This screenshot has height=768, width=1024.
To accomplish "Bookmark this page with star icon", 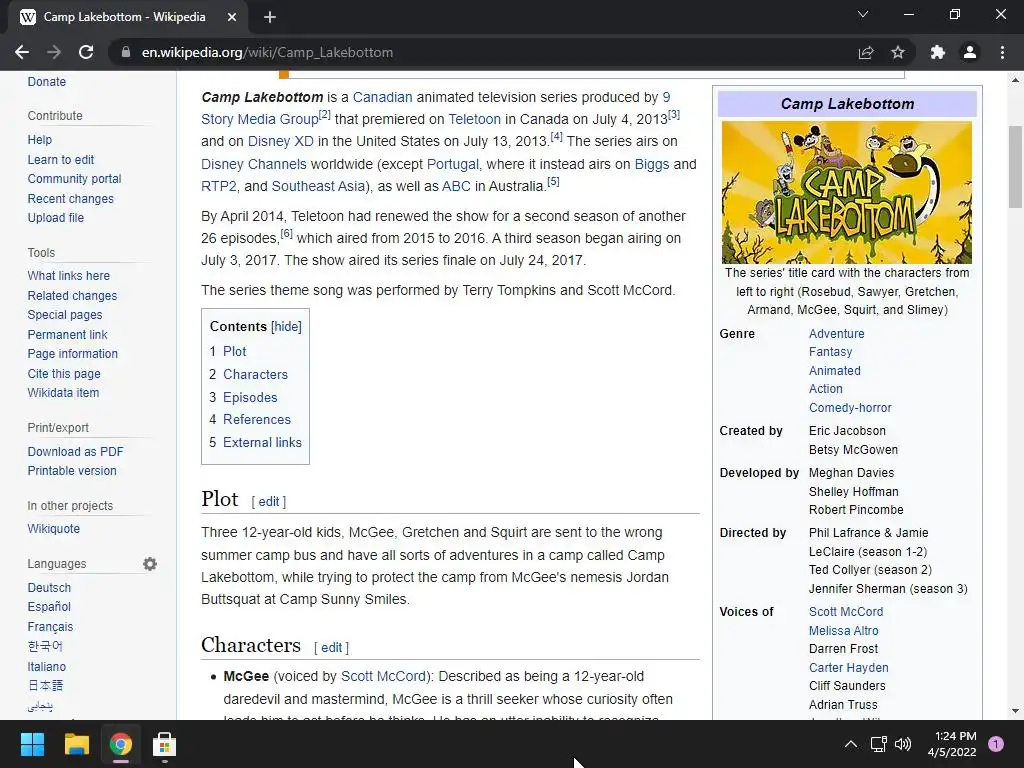I will coord(898,52).
